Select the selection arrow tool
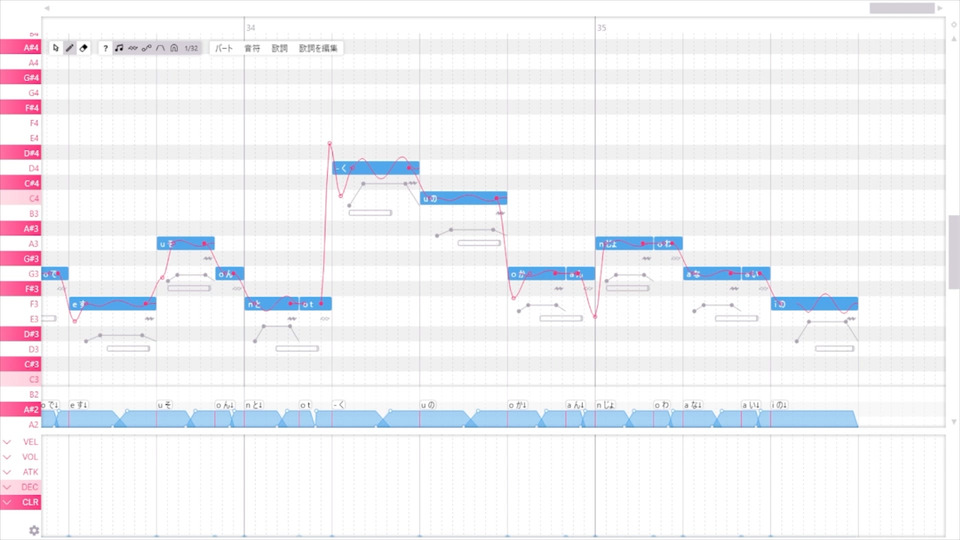The width and height of the screenshot is (960, 540). [56, 48]
